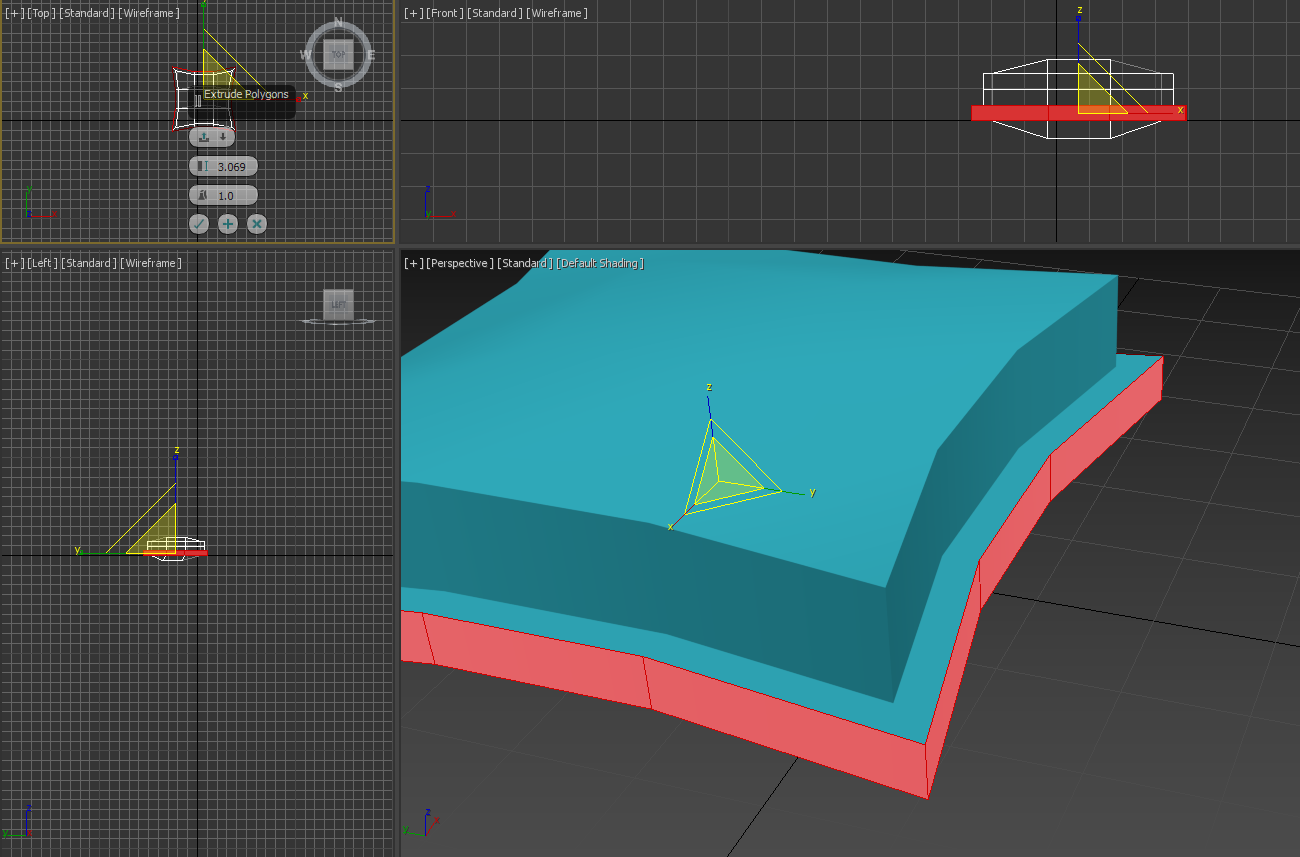The height and width of the screenshot is (857, 1300).
Task: Open extrusion type dropdown arrow in caddy
Action: tap(223, 137)
